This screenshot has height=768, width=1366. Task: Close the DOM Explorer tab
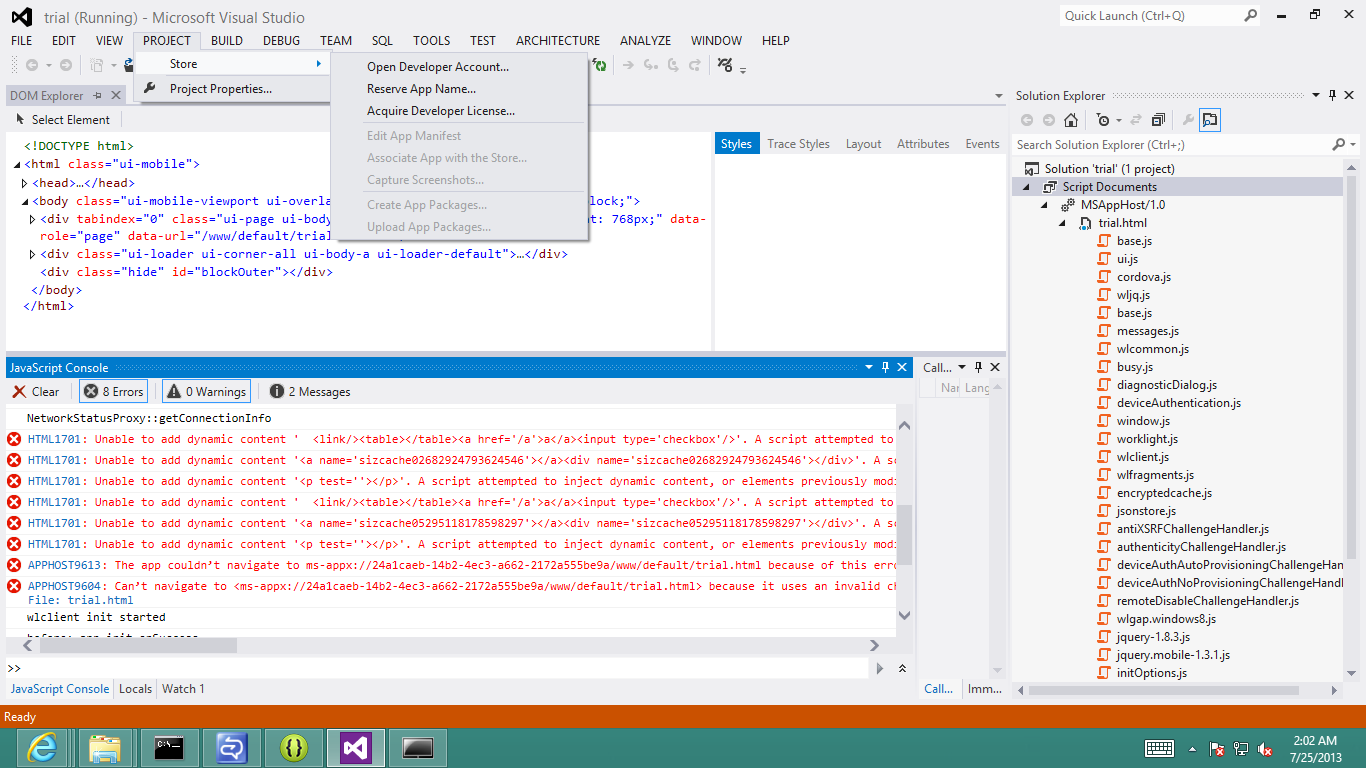(x=116, y=96)
